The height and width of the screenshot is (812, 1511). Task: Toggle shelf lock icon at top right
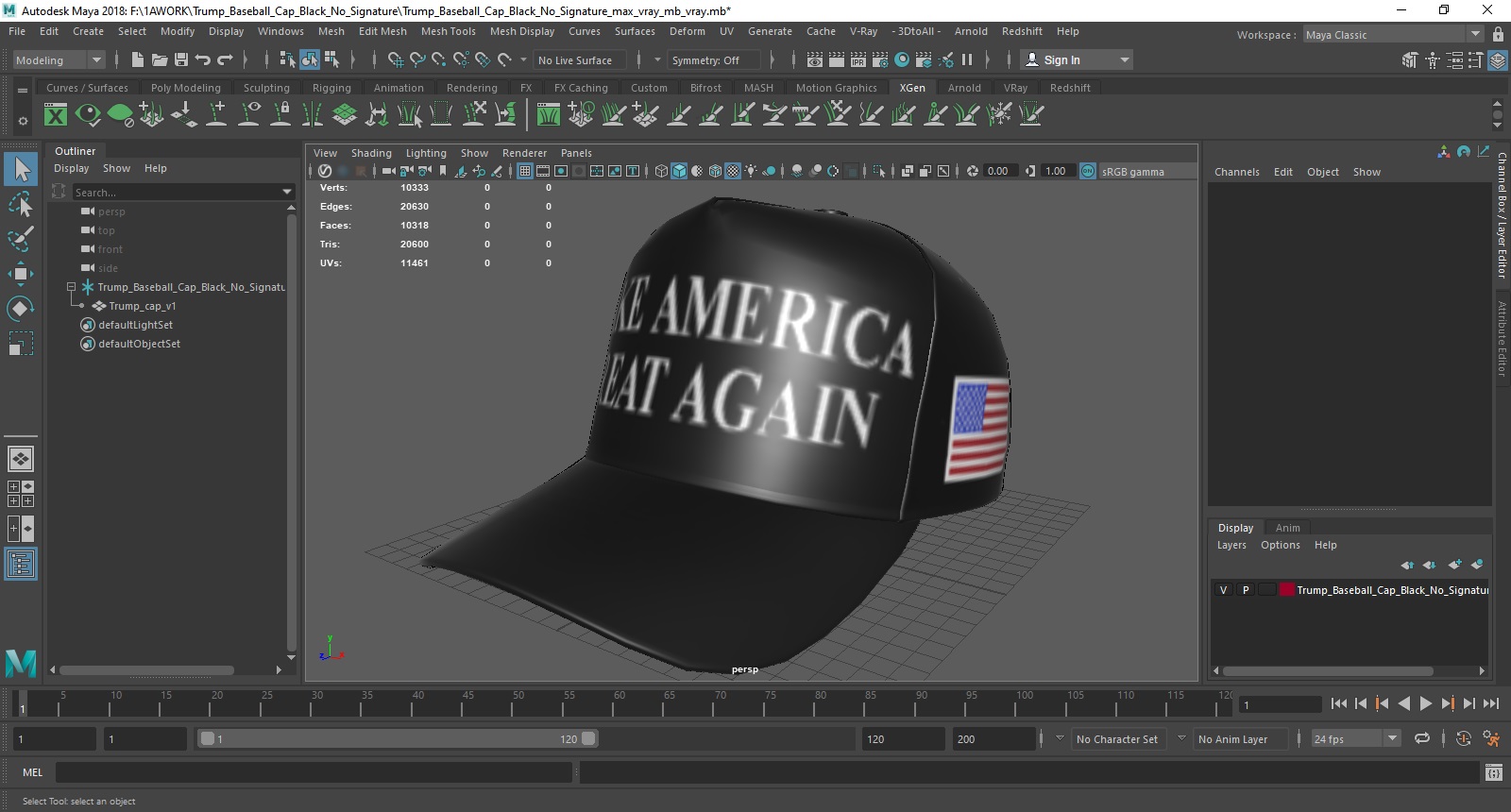[x=1498, y=34]
